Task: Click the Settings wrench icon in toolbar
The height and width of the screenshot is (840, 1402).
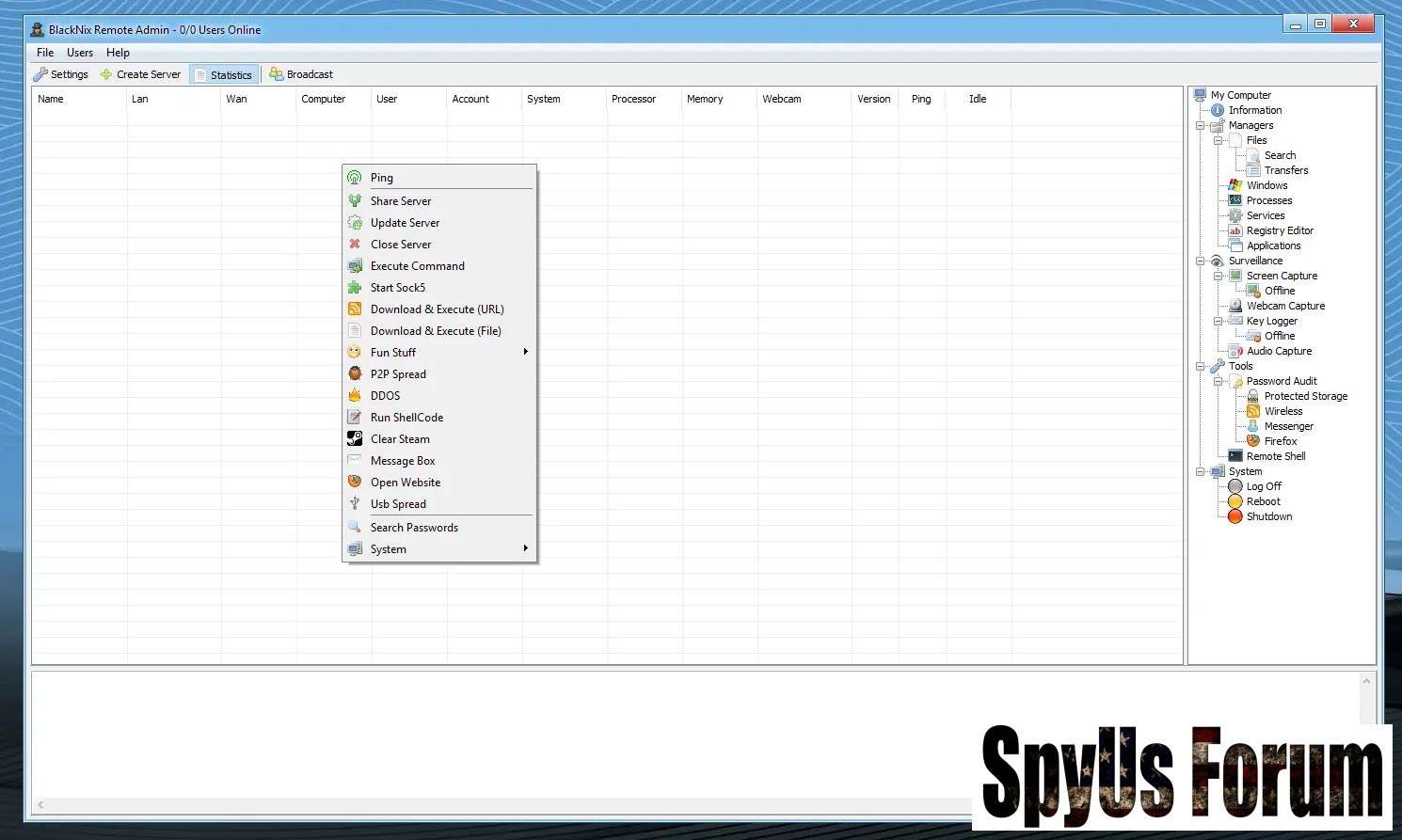Action: tap(40, 74)
